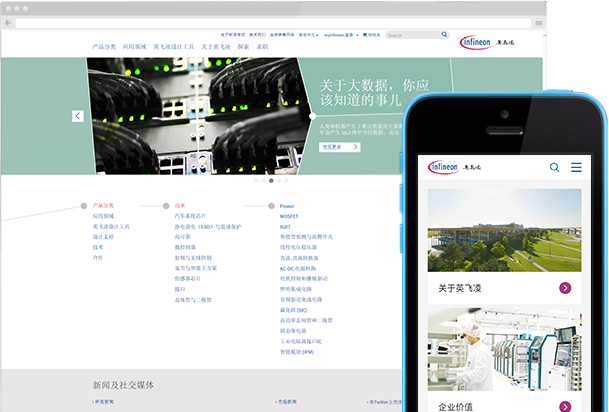The image size is (609, 412).
Task: Select the fourth carousel dot under banner
Action: 279,181
